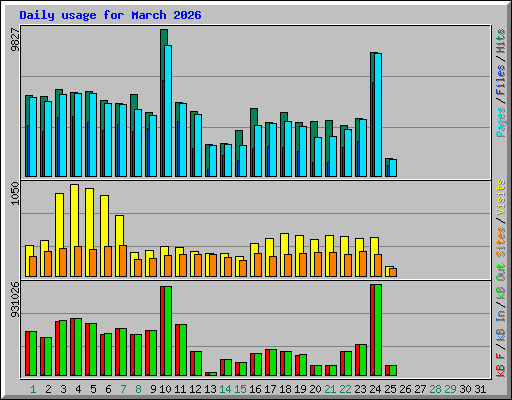Click day 5 on the date axis
Image resolution: width=512 pixels, height=400 pixels.
[x=93, y=389]
